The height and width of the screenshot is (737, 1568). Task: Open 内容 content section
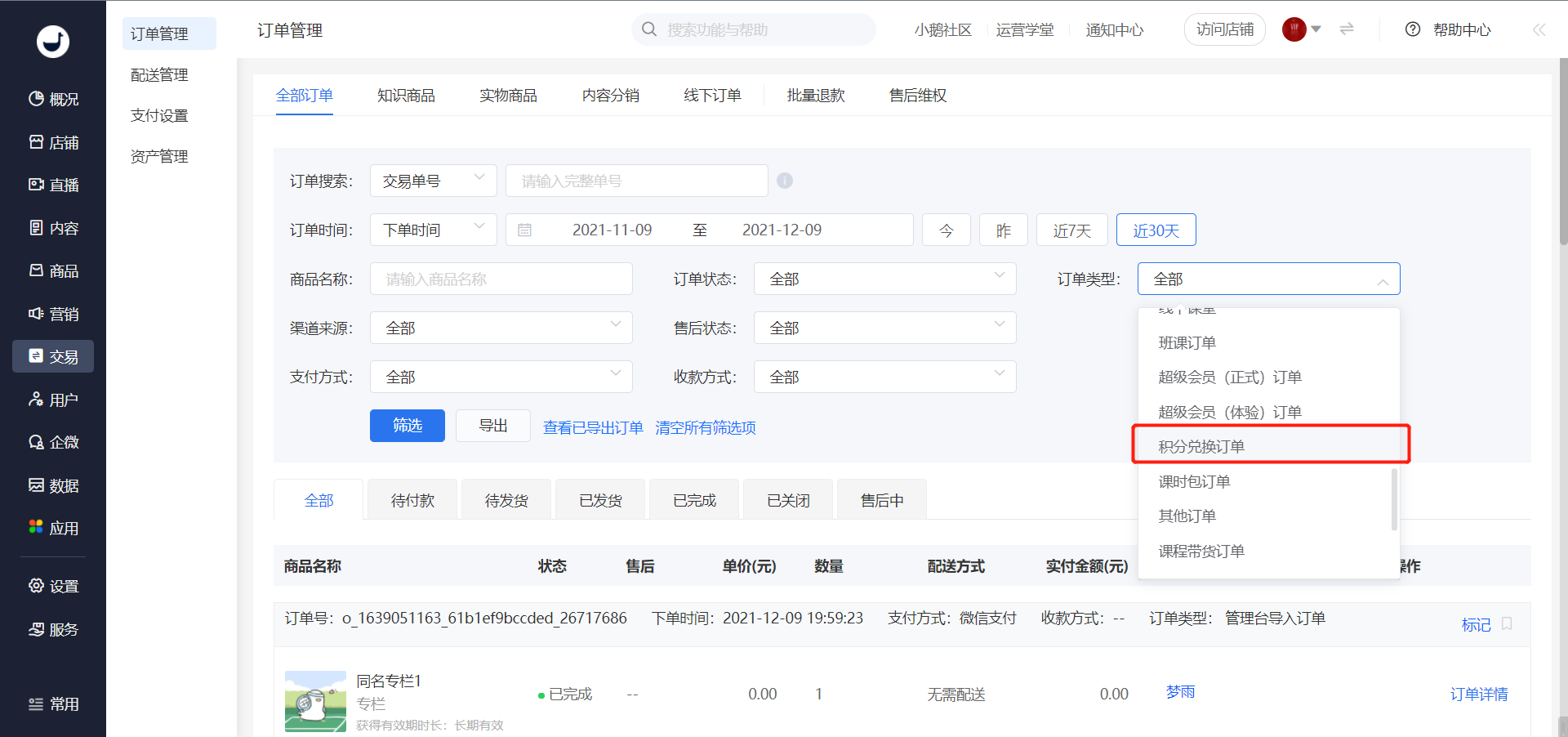(x=53, y=228)
